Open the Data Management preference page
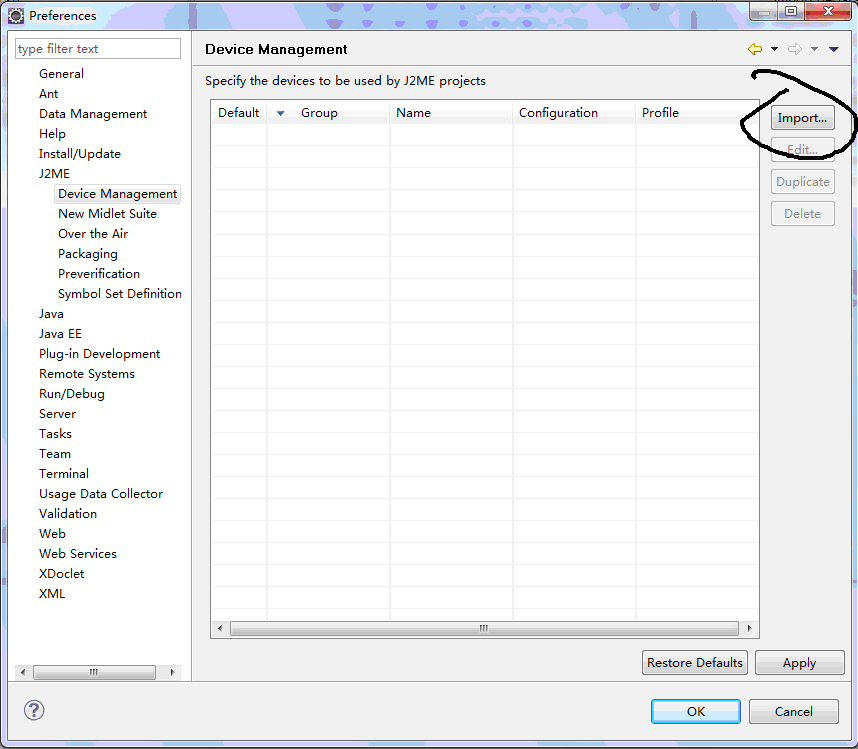 (93, 114)
